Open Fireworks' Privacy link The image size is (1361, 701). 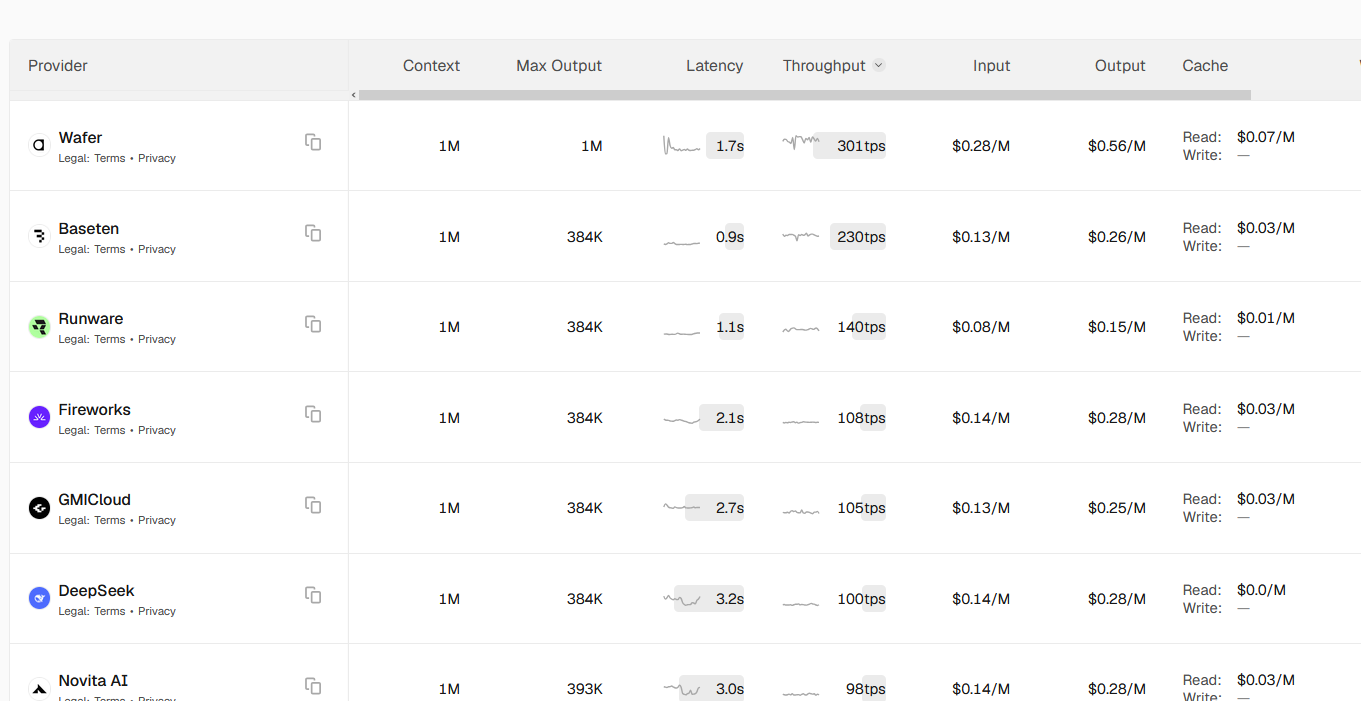pos(157,430)
